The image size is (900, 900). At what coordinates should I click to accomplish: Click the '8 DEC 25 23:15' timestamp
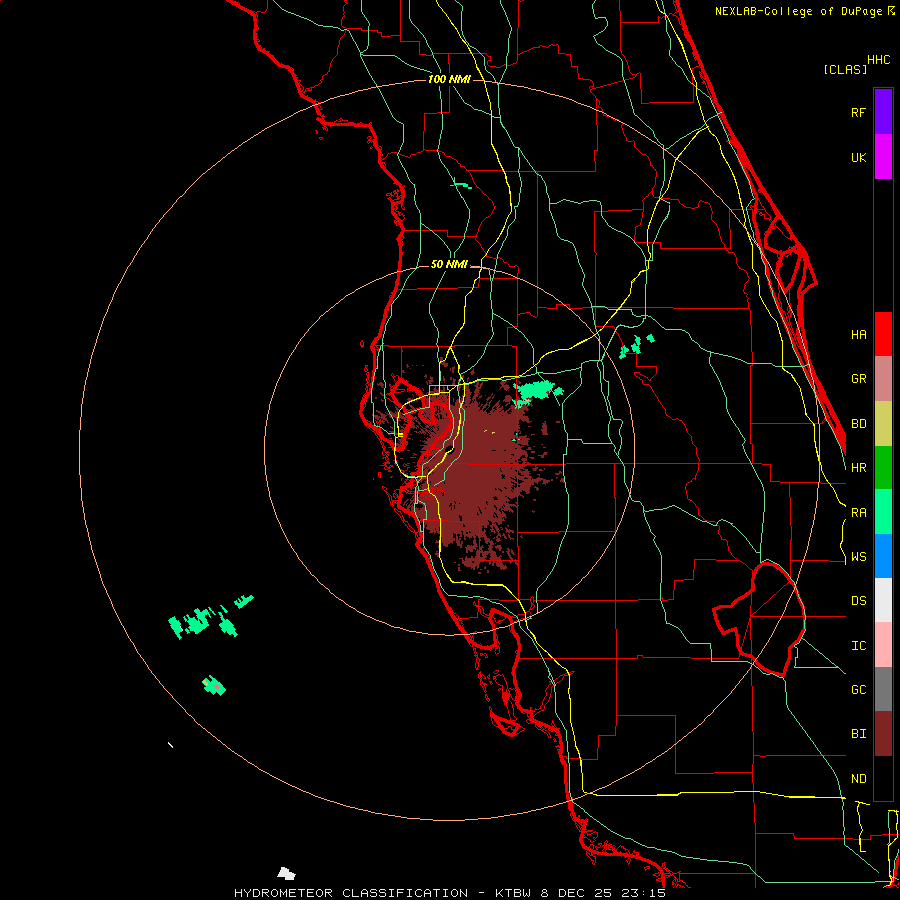[x=603, y=893]
